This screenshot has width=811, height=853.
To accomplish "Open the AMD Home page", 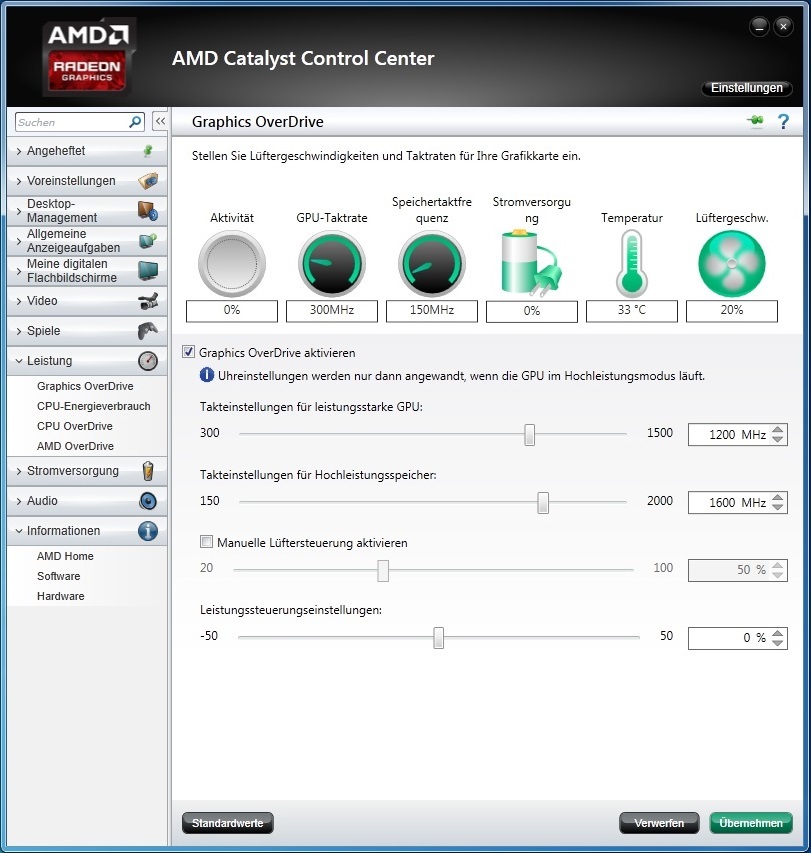I will 65,556.
